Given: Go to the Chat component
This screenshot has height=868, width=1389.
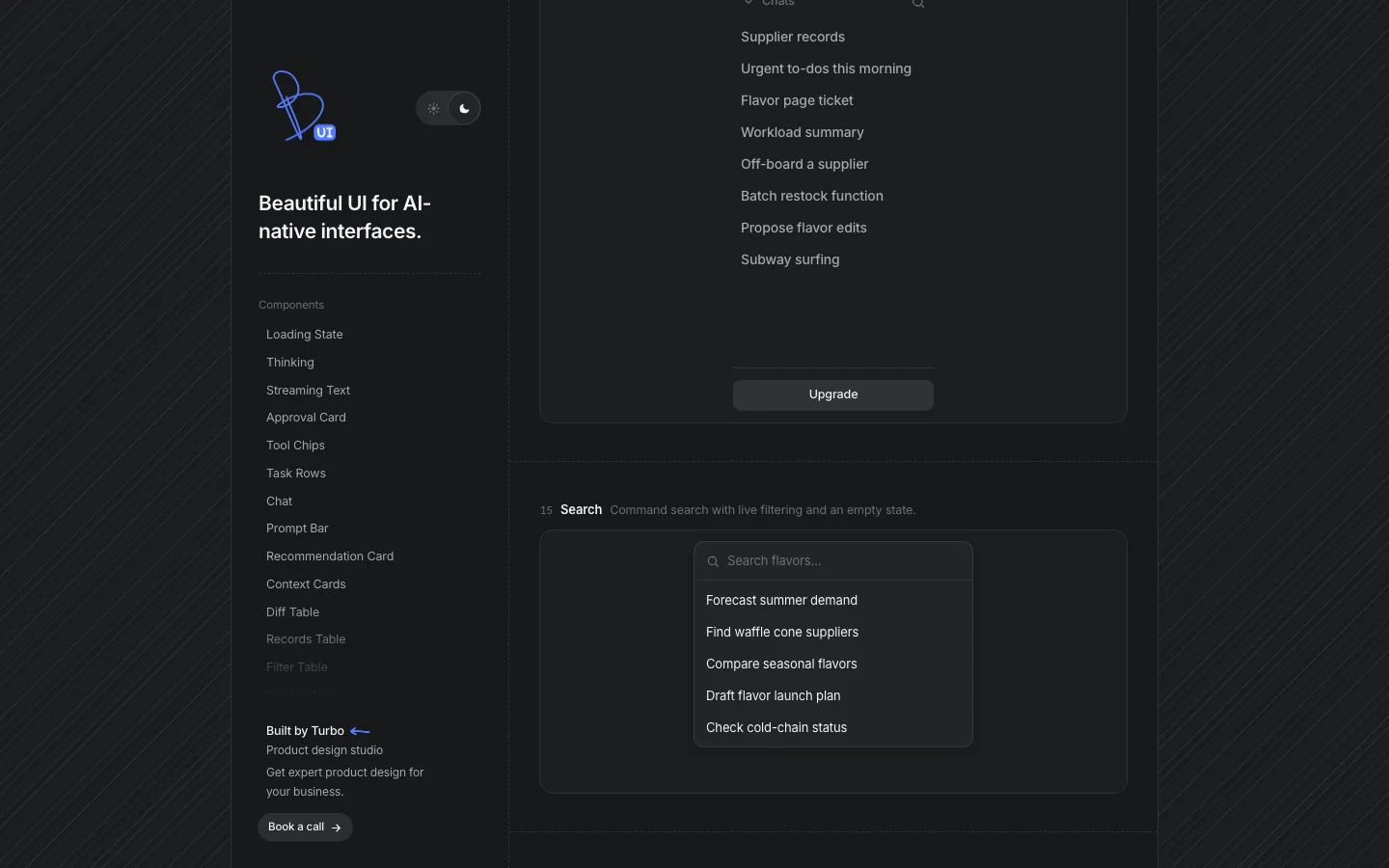Looking at the screenshot, I should pyautogui.click(x=280, y=502).
